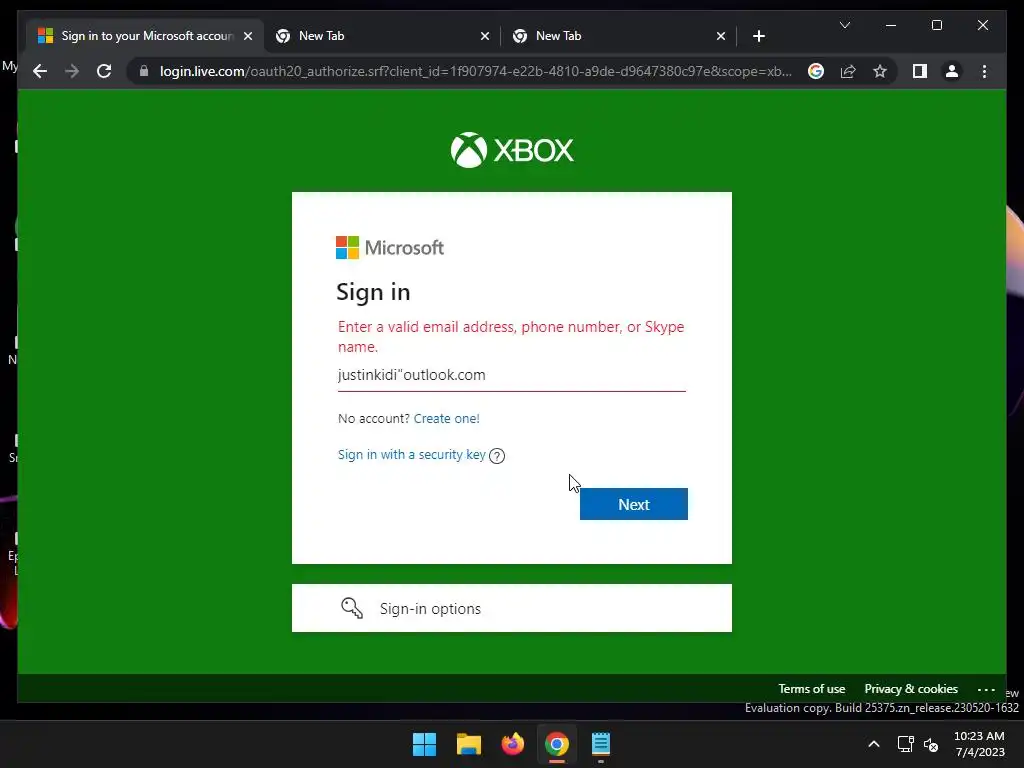Go back with the browser back arrow
Viewport: 1024px width, 768px height.
[40, 71]
